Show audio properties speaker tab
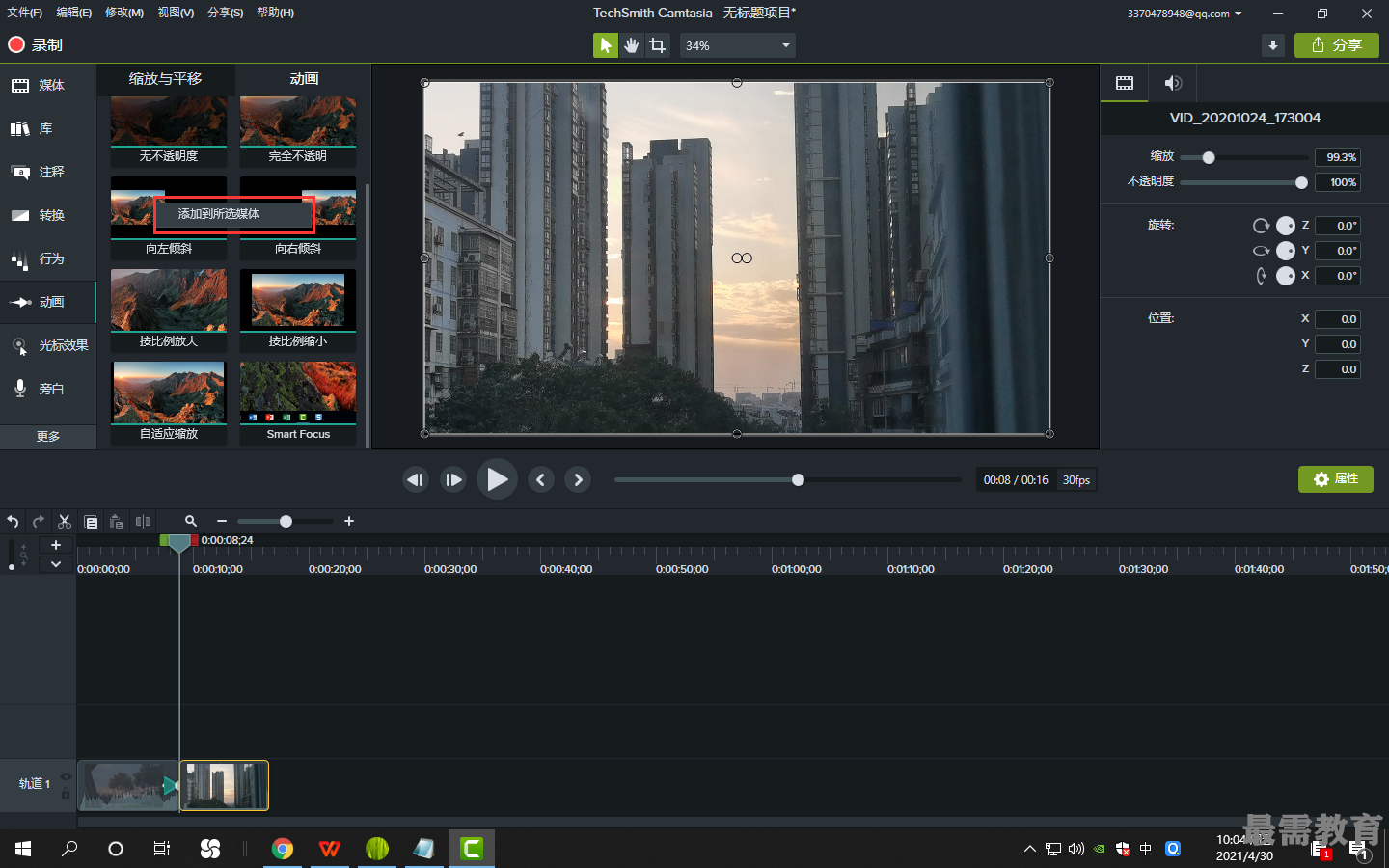Viewport: 1389px width, 868px height. [x=1173, y=83]
